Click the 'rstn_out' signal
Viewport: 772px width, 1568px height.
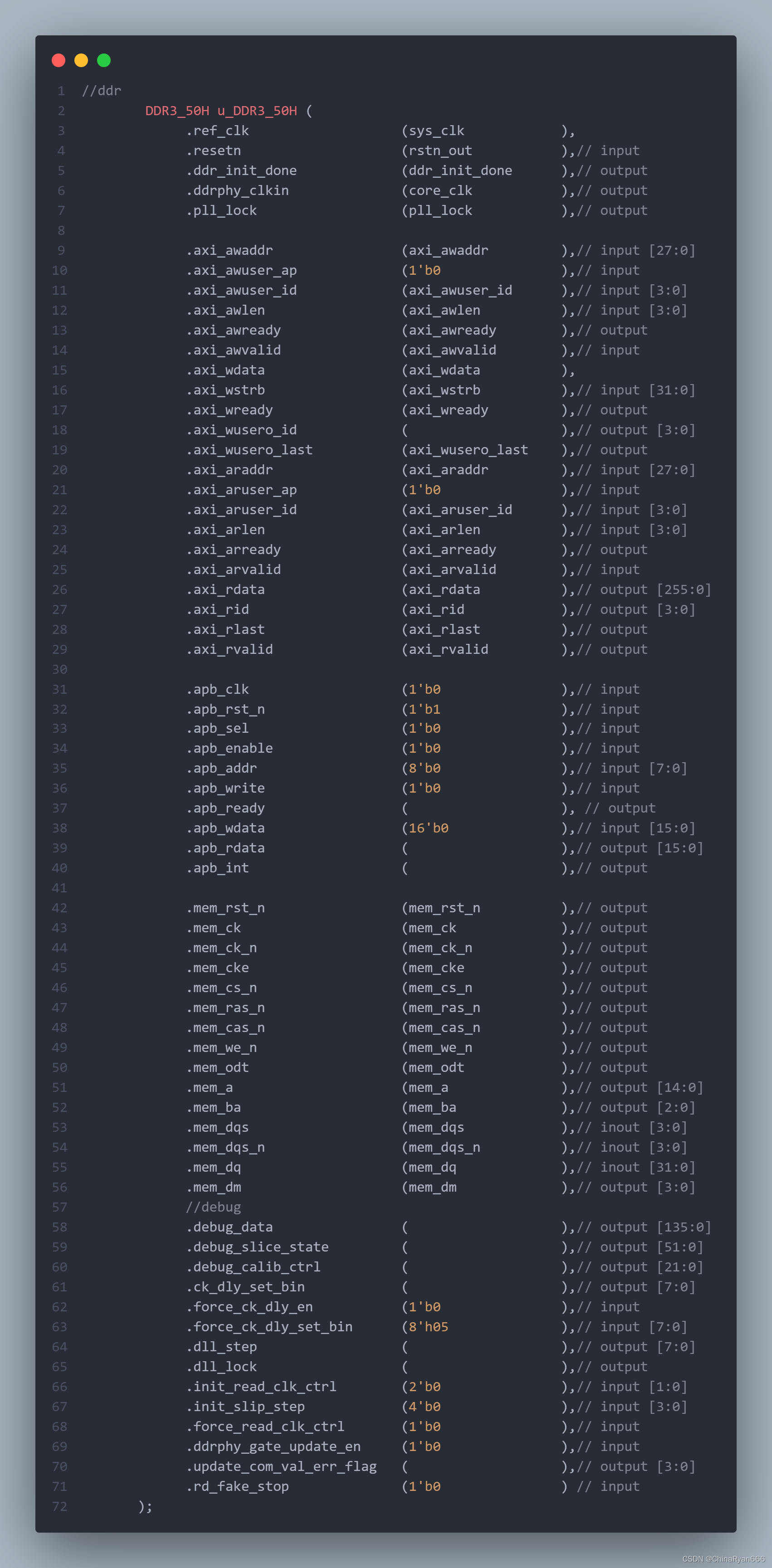440,151
